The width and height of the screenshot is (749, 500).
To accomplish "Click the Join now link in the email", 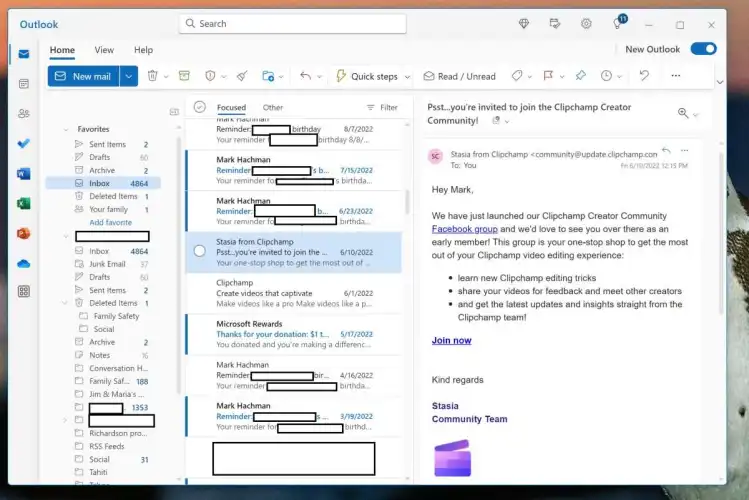I will point(451,340).
